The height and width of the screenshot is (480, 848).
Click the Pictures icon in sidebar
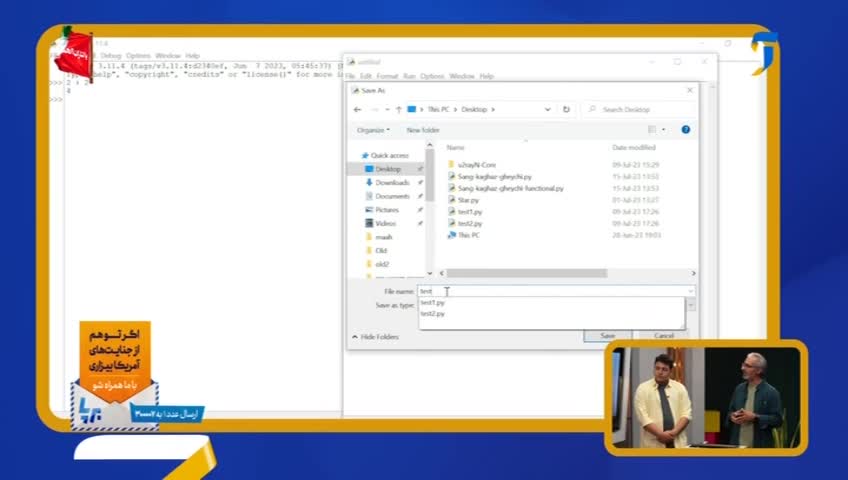point(369,209)
